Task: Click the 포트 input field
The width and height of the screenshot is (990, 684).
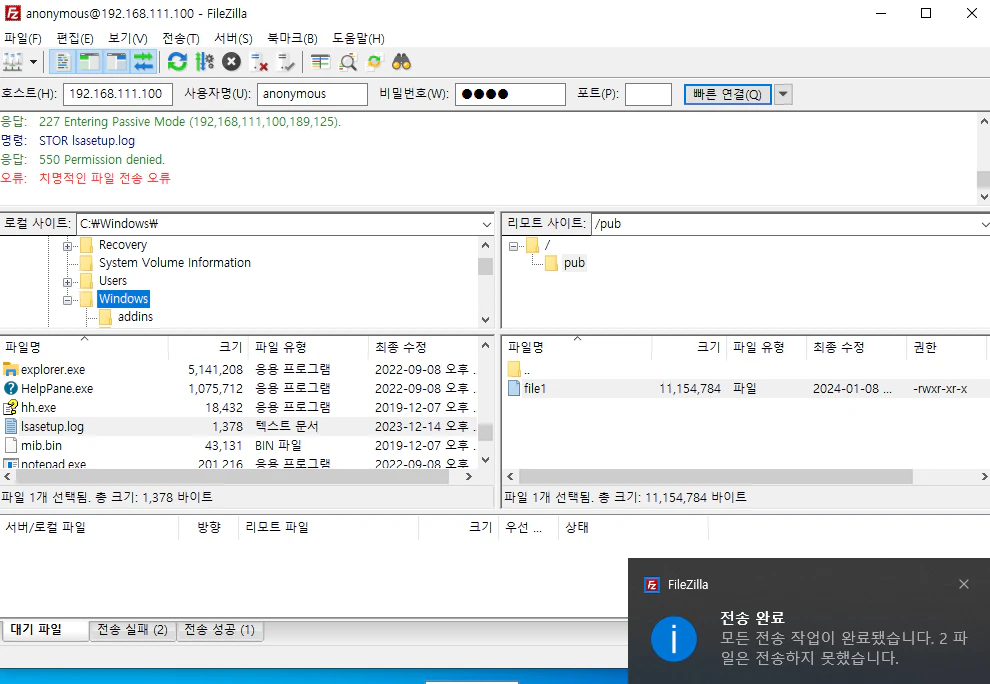Action: pos(648,94)
